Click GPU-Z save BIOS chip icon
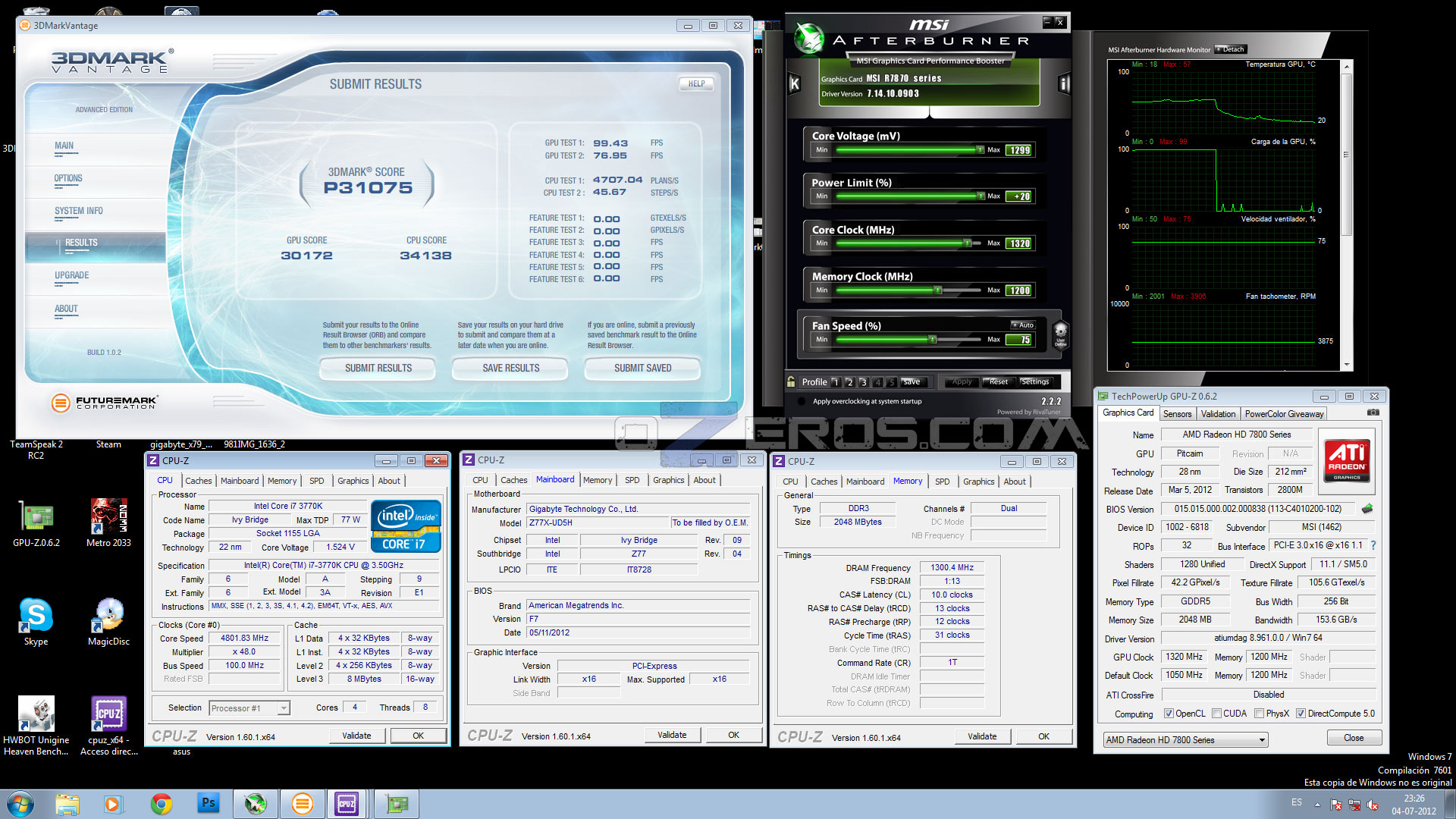This screenshot has height=819, width=1456. 1367,509
